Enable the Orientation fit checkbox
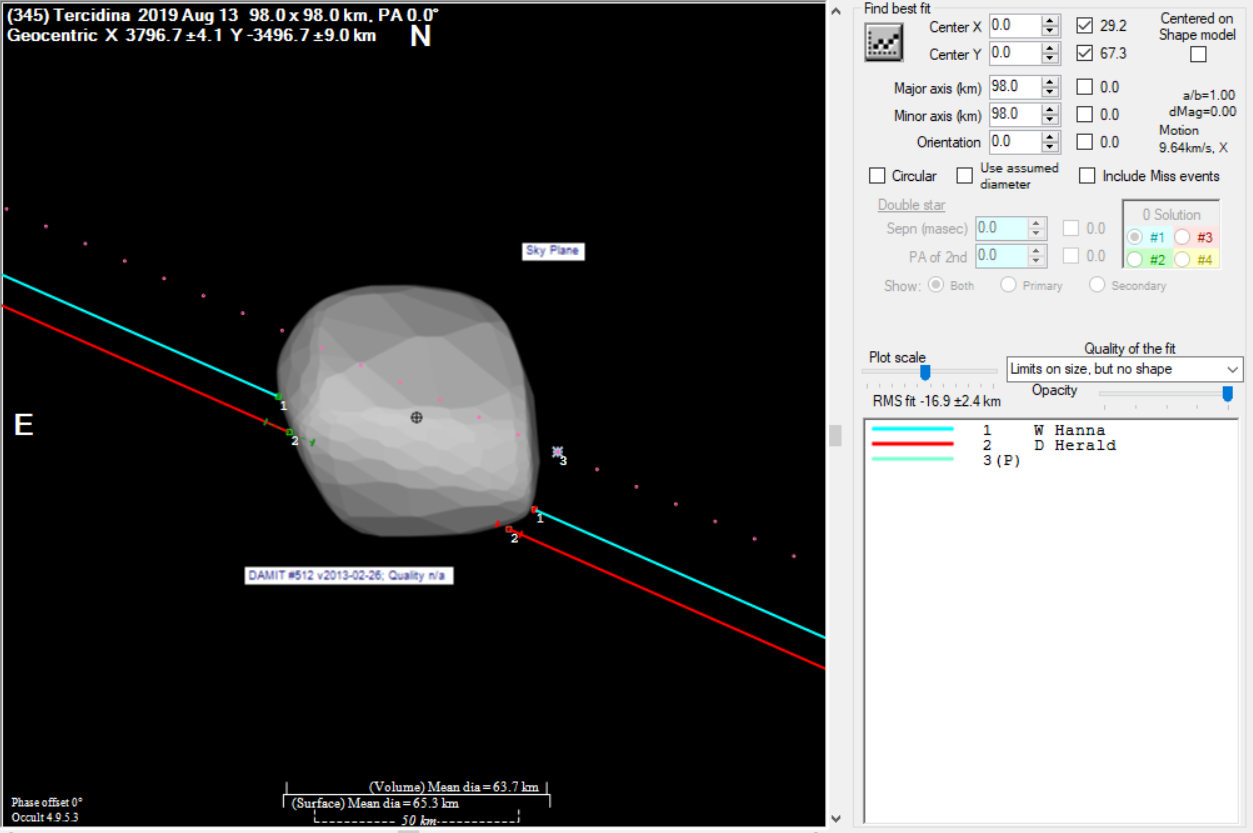1253x833 pixels. 1084,142
